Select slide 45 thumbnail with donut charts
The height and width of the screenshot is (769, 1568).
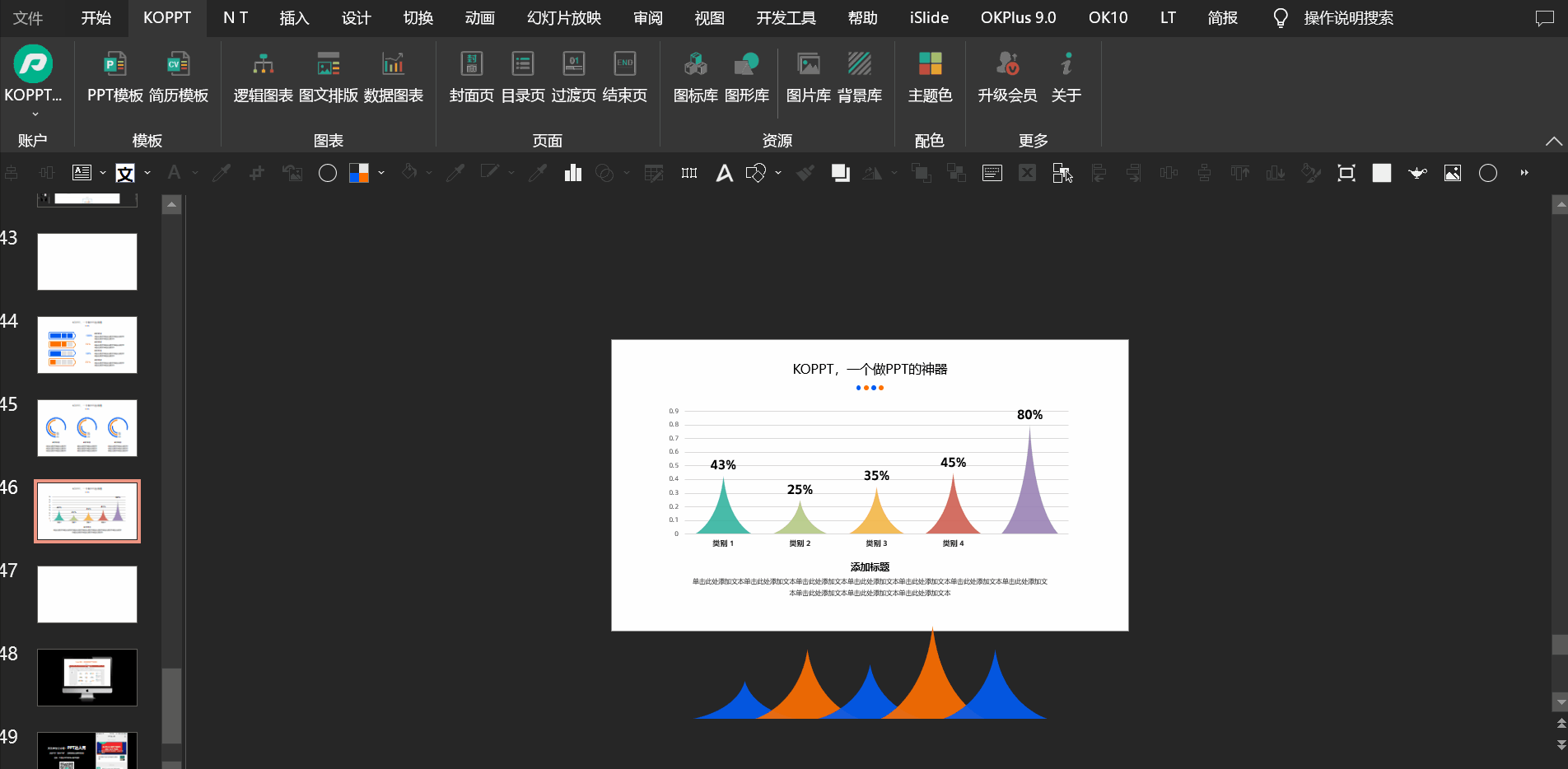[x=87, y=428]
